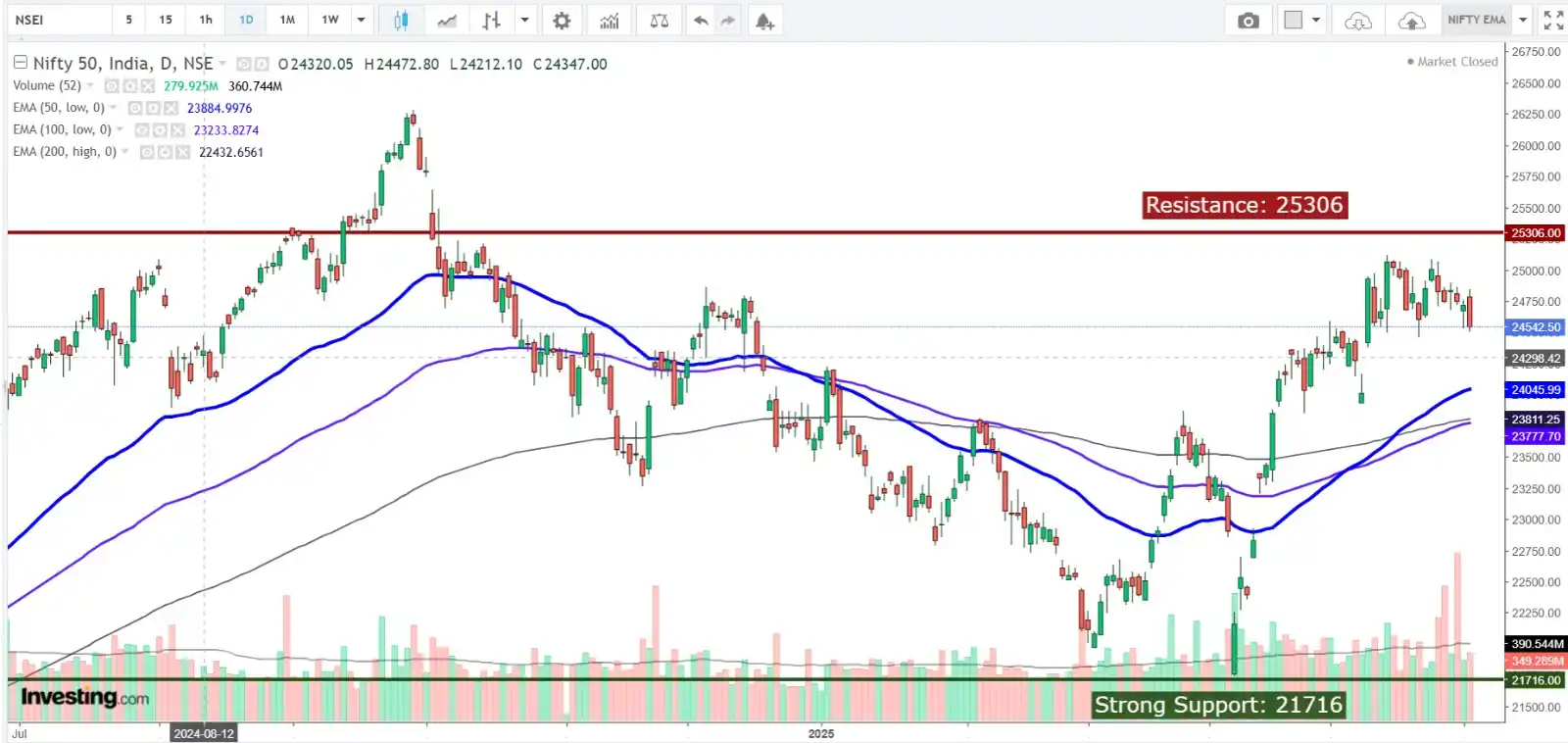Select the 15 minute interval
Screen dimensions: 1568x743
(166, 20)
